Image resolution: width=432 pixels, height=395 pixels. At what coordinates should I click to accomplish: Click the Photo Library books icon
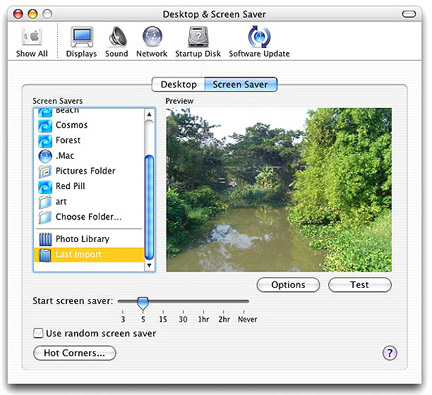(45, 239)
